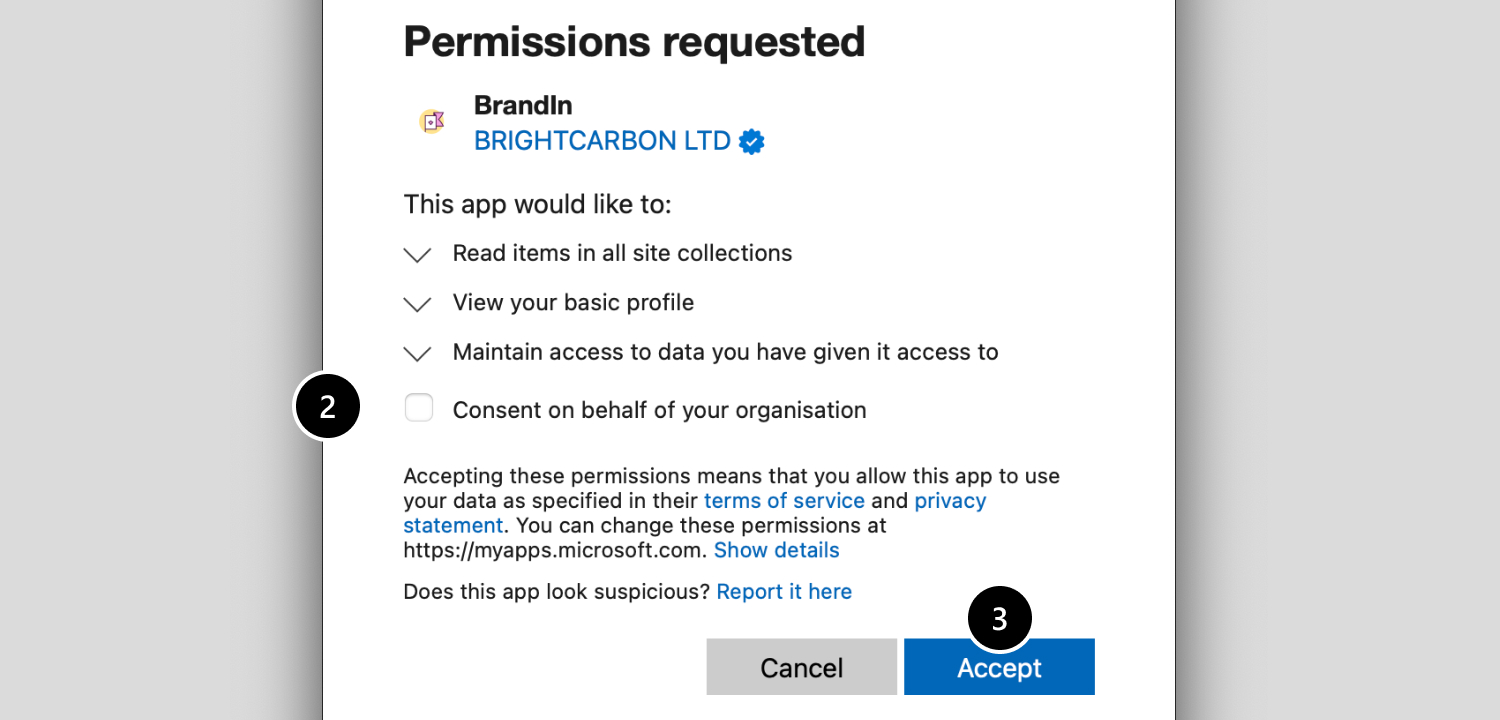
Task: Click the blue verified publisher badge
Action: 751,142
